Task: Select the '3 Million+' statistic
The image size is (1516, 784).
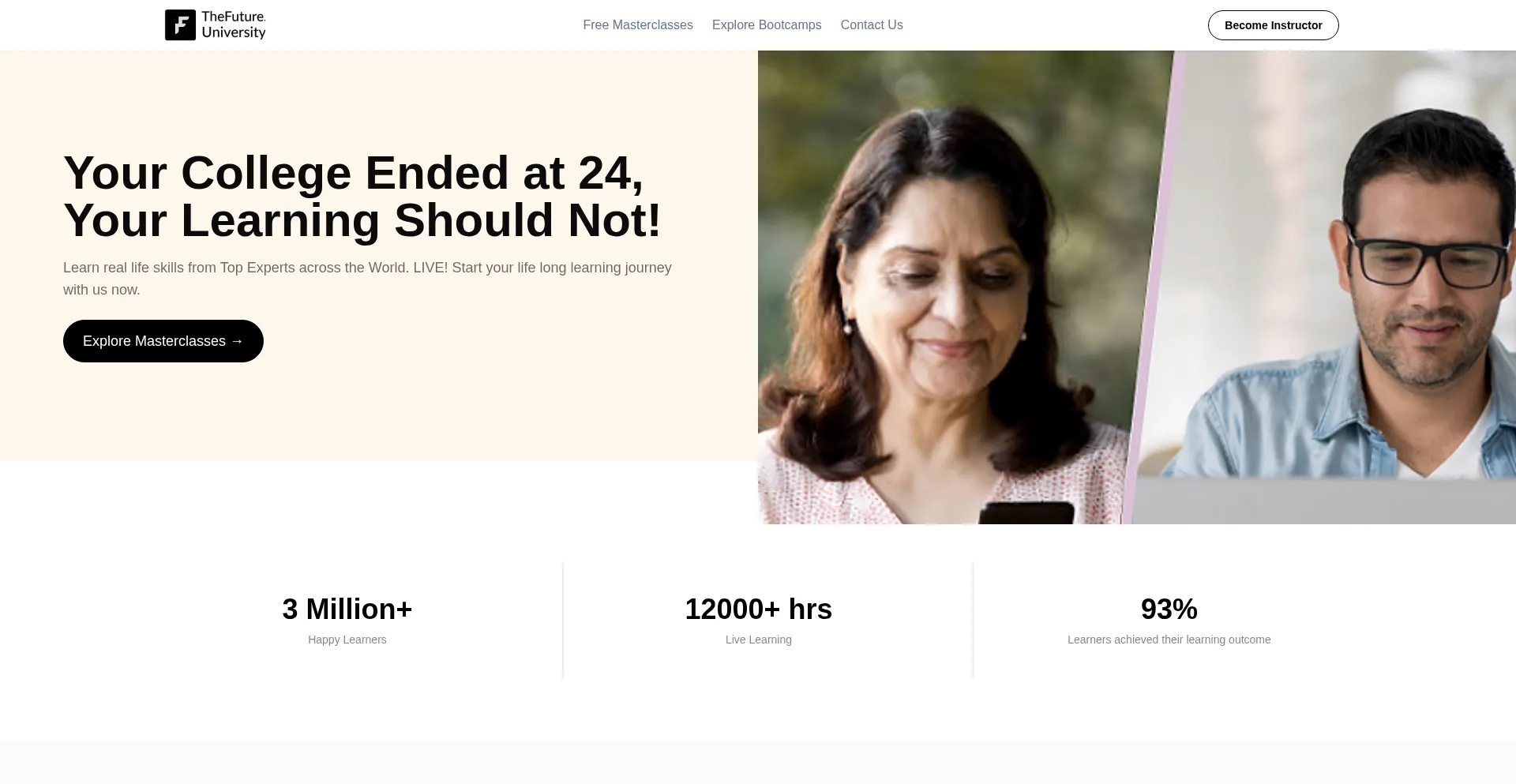Action: [347, 610]
